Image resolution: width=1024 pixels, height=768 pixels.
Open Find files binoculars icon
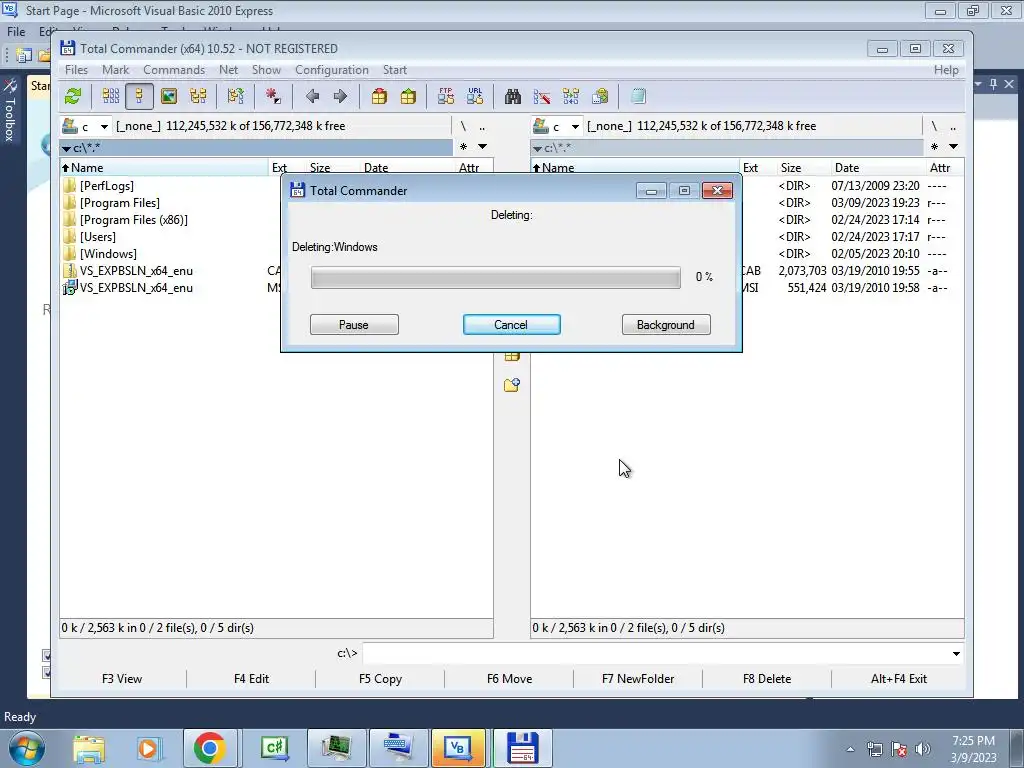[x=513, y=97]
